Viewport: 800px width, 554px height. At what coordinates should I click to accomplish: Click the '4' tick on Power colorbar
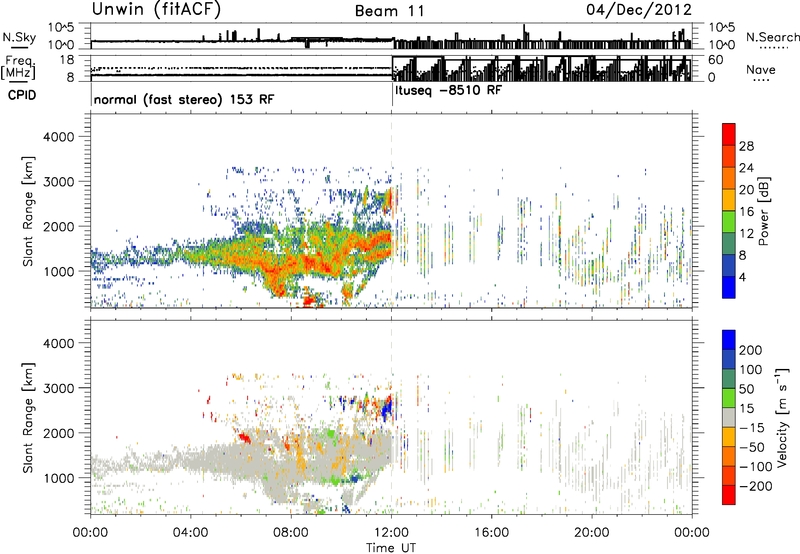click(x=742, y=277)
